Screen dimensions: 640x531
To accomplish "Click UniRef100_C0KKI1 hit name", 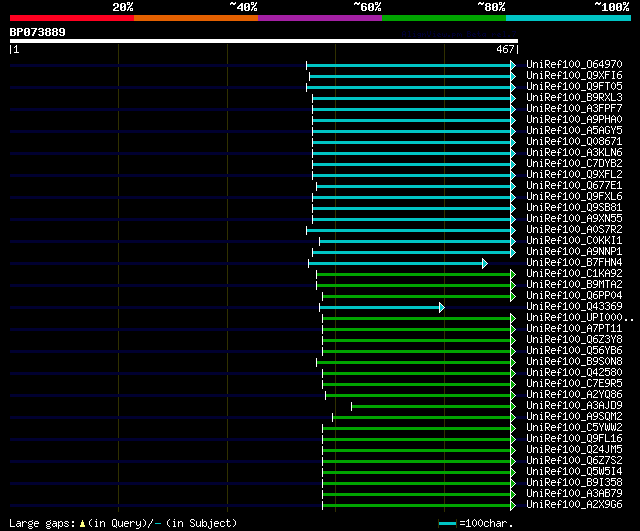I will coord(574,241).
